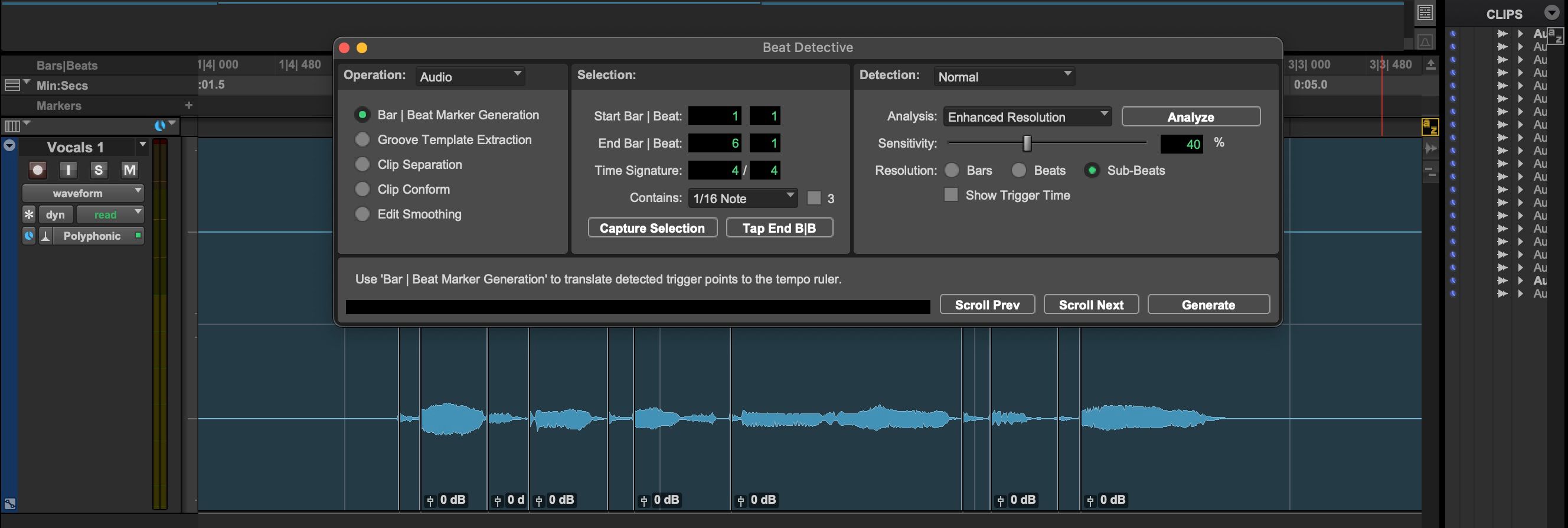Click the upward arrow icon at the ruler's right end
Viewport: 1568px width, 528px height.
[x=1431, y=64]
